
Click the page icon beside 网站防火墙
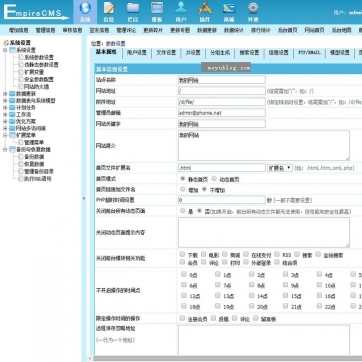(x=21, y=87)
